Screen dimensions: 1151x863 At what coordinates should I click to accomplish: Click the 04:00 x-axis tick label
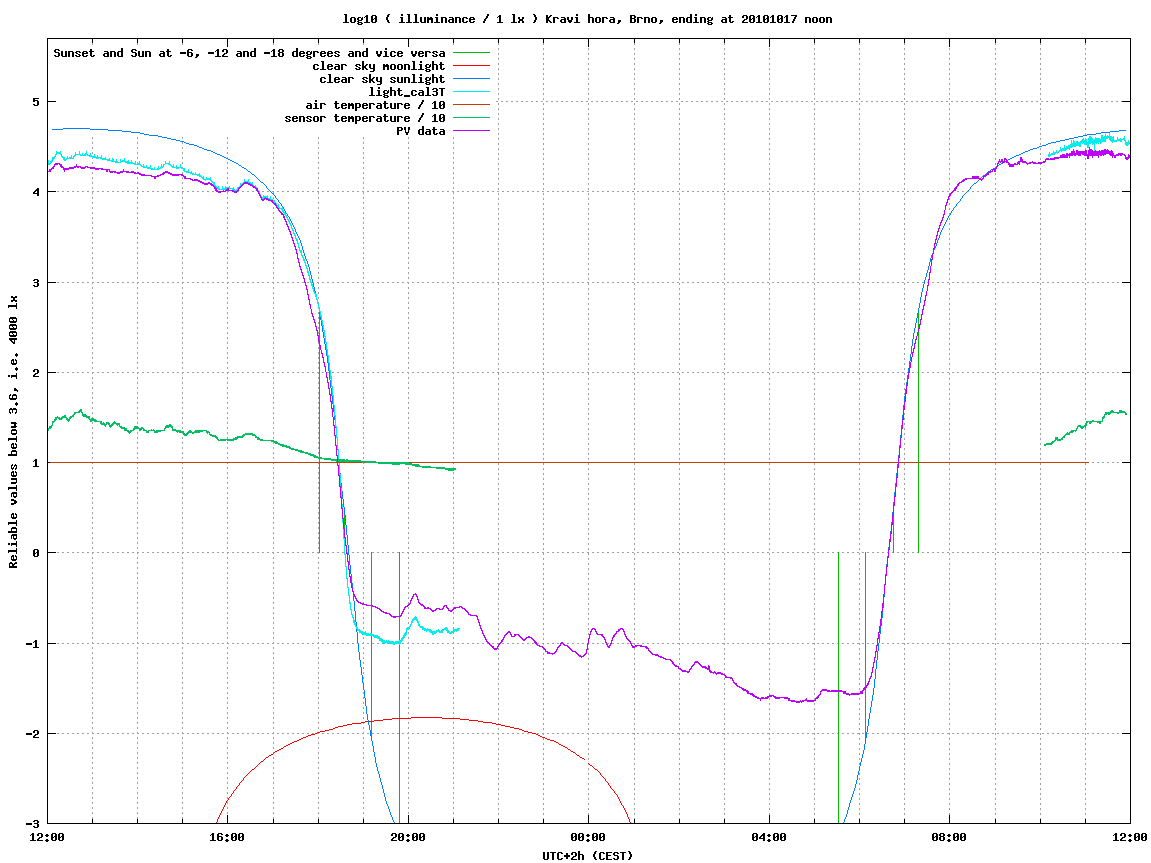(x=769, y=837)
